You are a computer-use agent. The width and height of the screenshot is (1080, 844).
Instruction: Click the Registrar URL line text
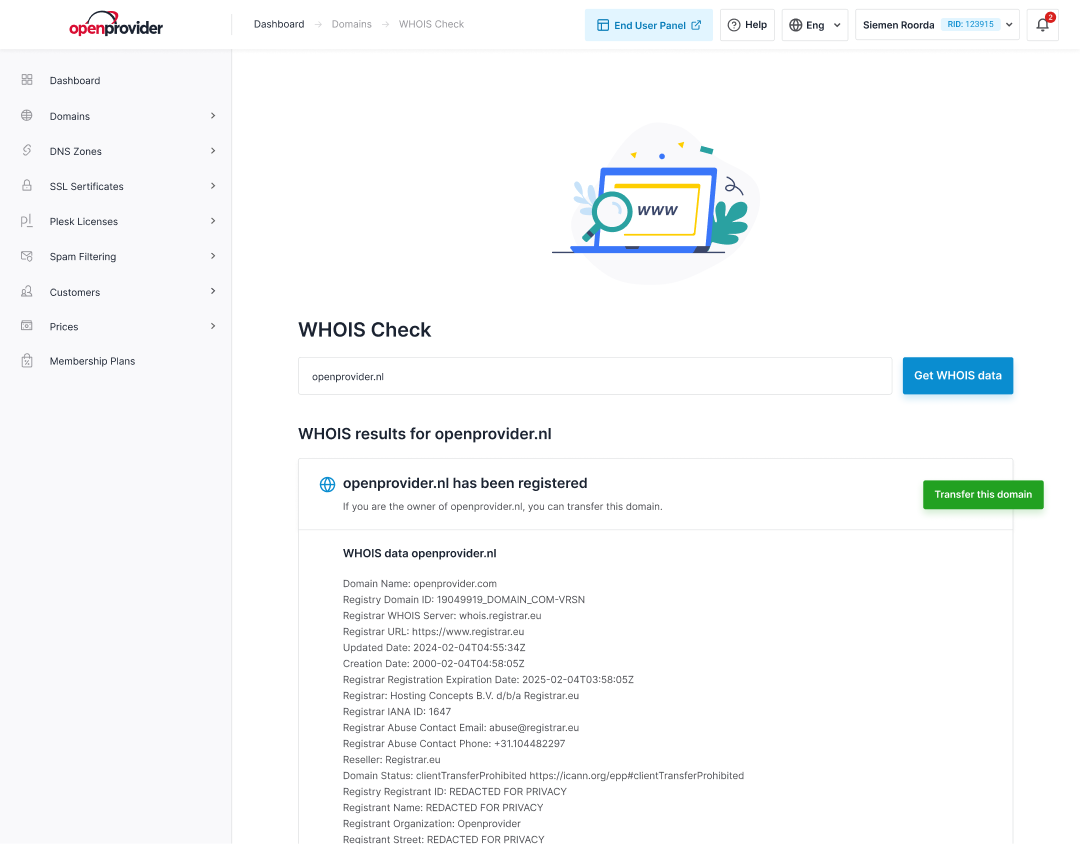(x=433, y=631)
